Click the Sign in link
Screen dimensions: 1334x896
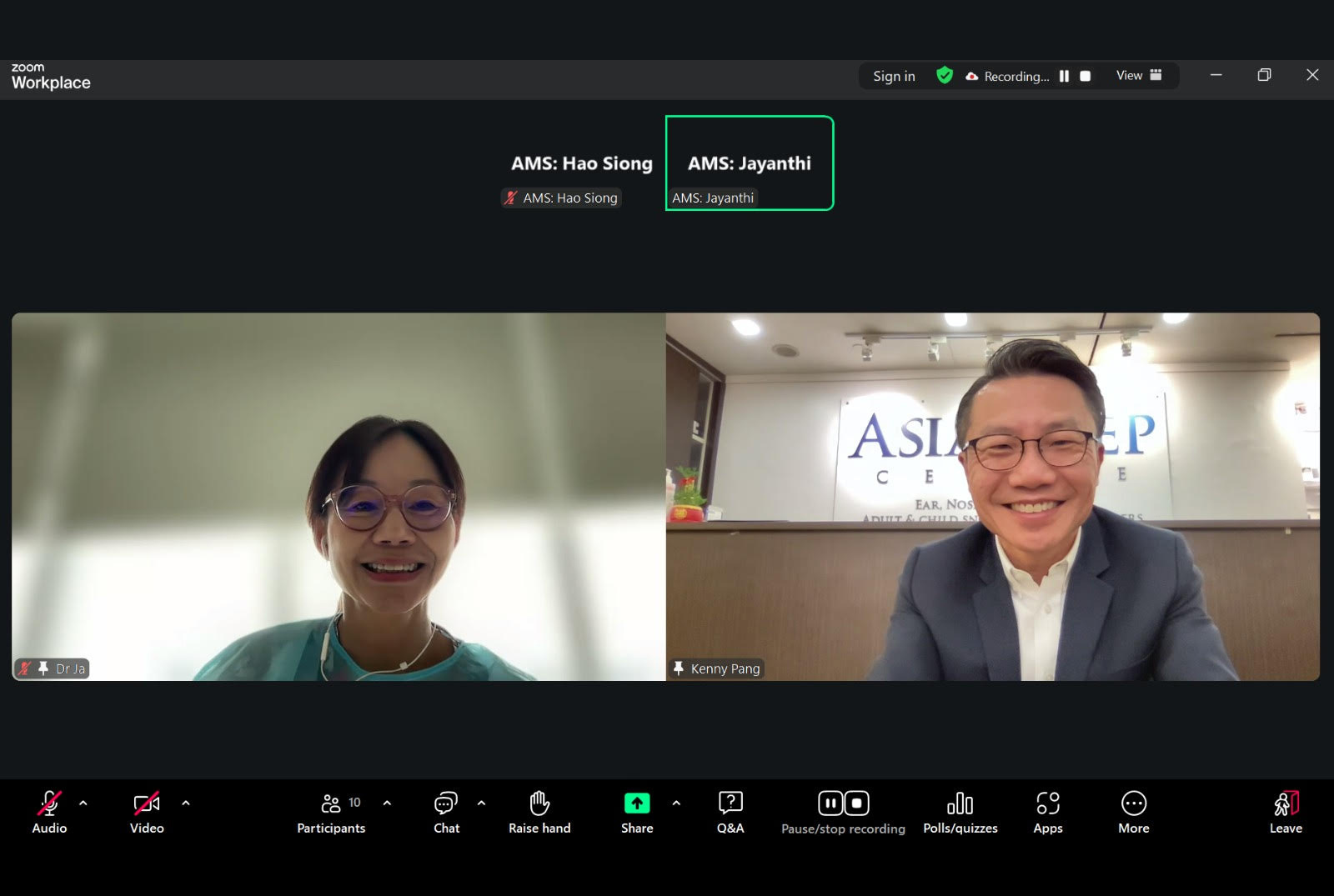[894, 76]
